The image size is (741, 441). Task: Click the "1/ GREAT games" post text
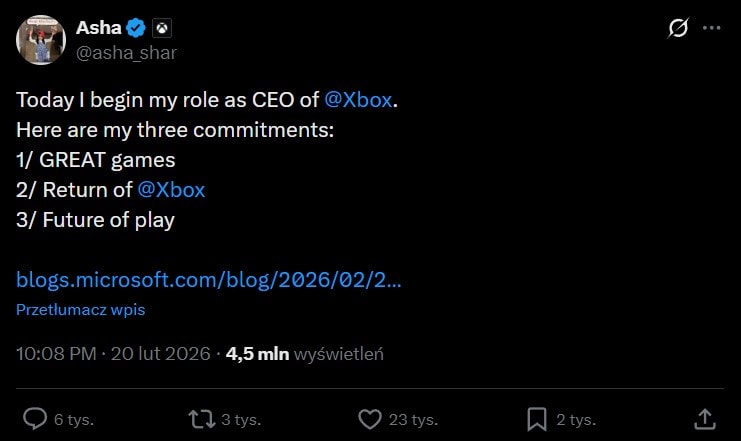pyautogui.click(x=95, y=160)
